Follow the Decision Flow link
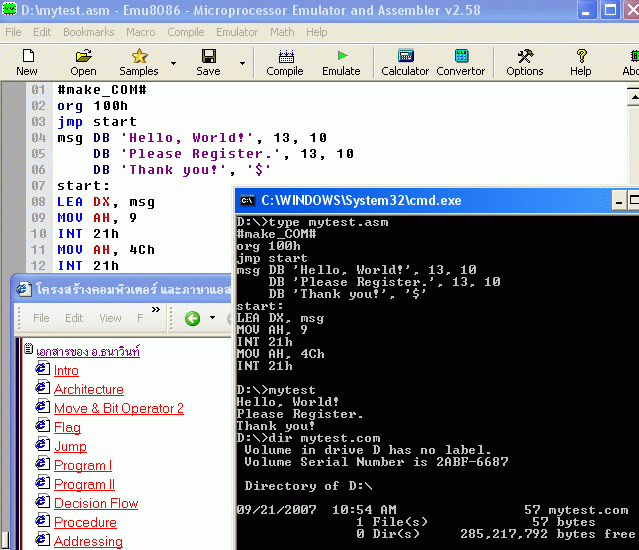The height and width of the screenshot is (550, 639). point(96,503)
